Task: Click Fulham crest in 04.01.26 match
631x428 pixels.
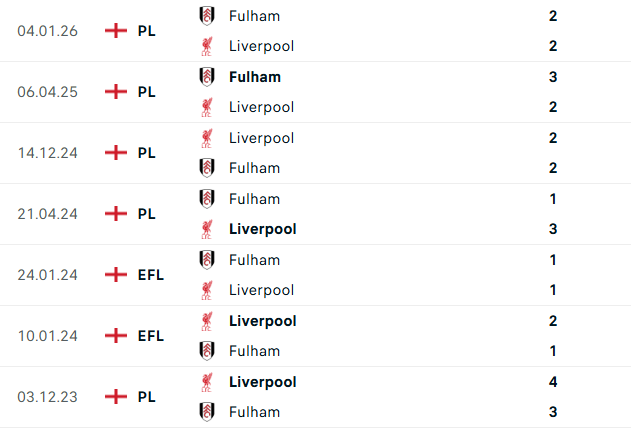Action: click(207, 16)
